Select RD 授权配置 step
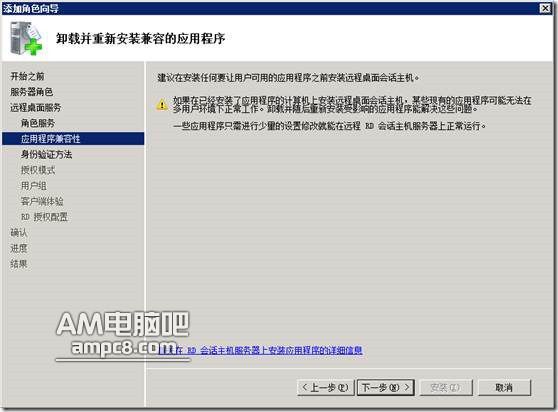The height and width of the screenshot is (412, 558). [44, 217]
